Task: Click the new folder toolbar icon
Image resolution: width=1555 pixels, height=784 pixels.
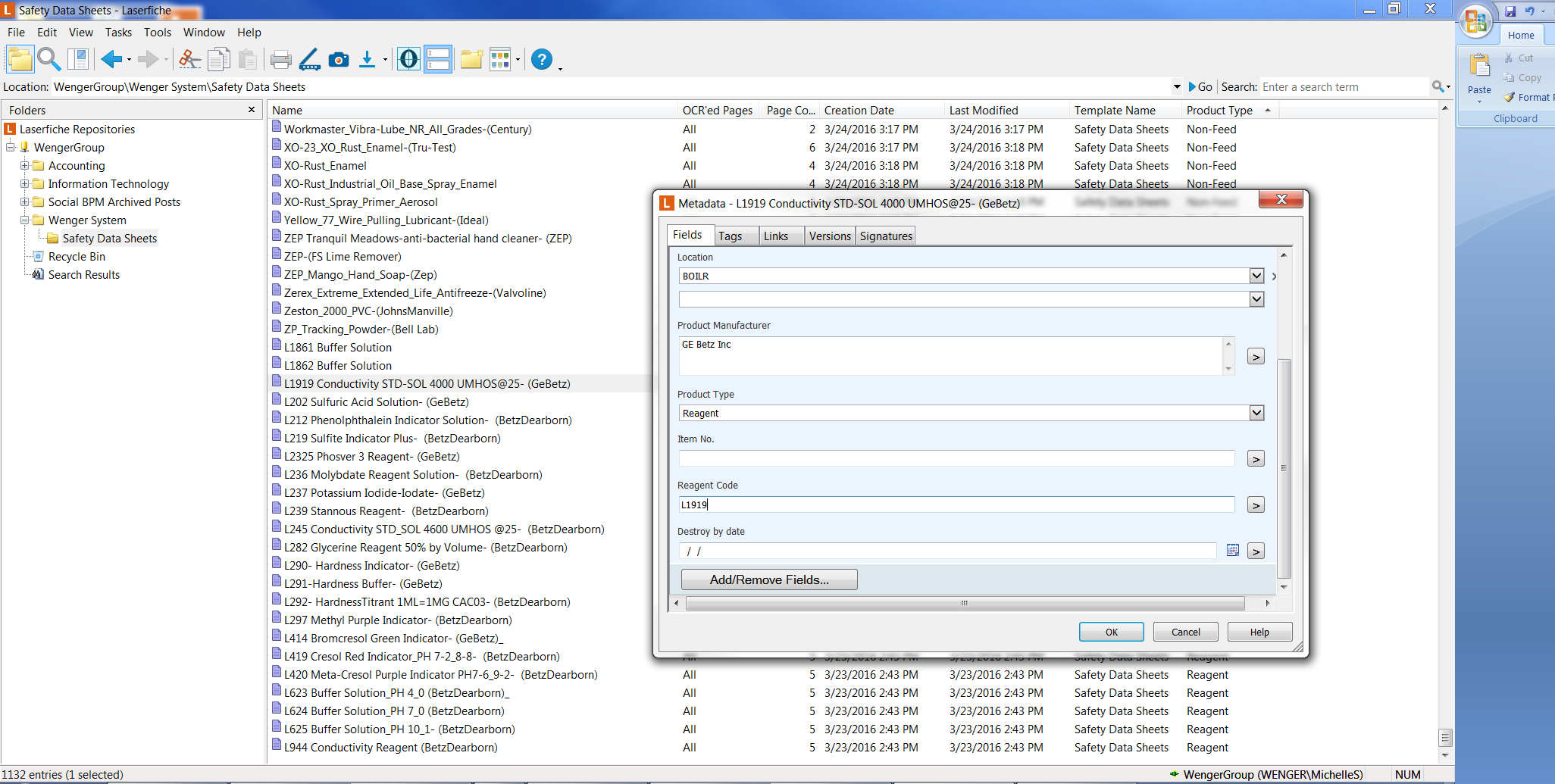Action: tap(471, 59)
